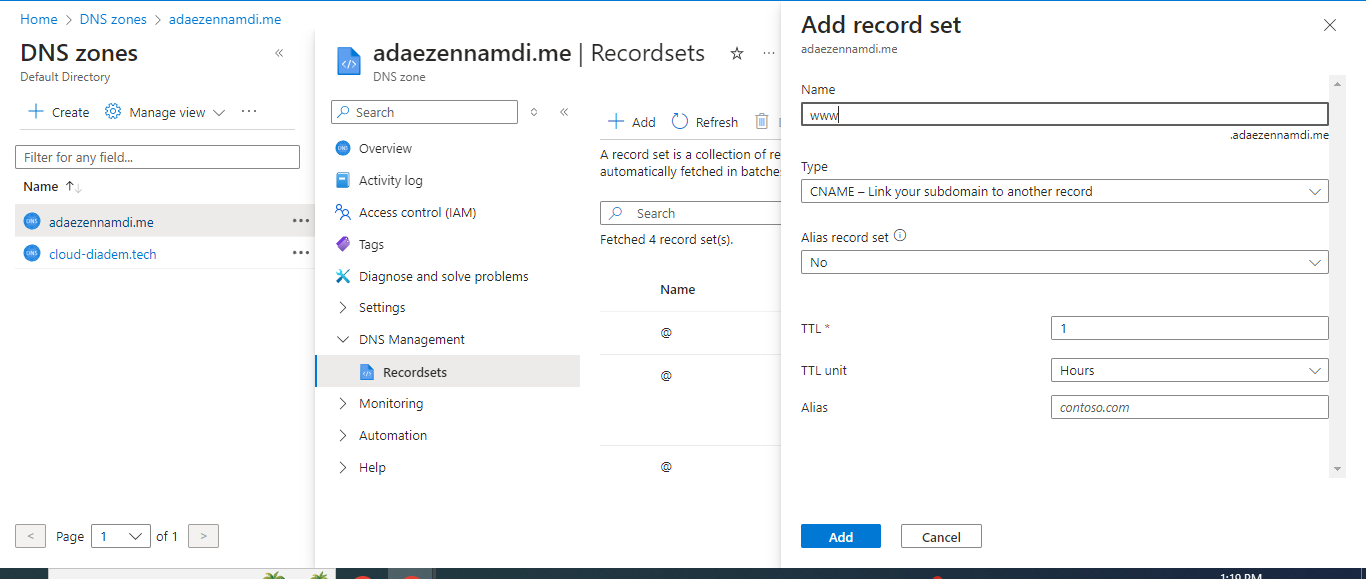Open the more options ellipsis for cloud-diadem.tech
The image size is (1366, 579).
click(x=300, y=253)
